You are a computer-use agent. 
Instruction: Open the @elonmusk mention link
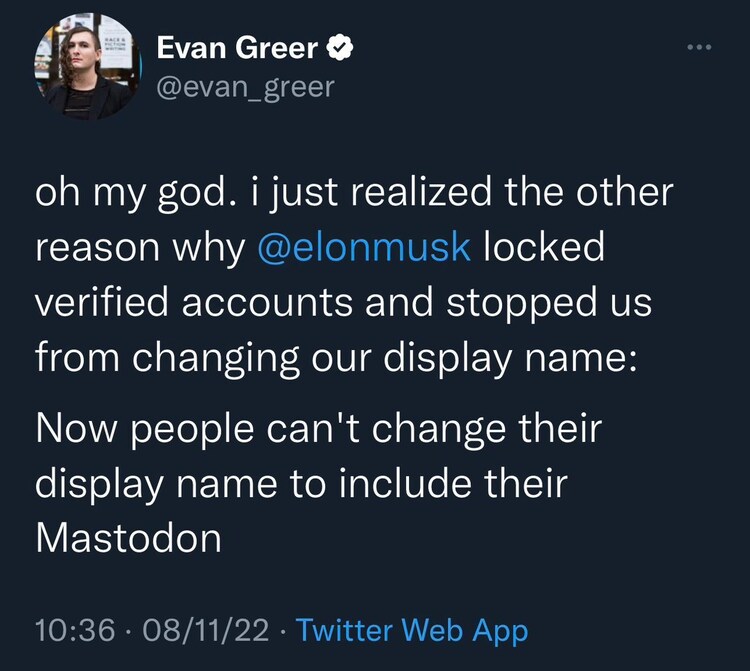point(364,247)
